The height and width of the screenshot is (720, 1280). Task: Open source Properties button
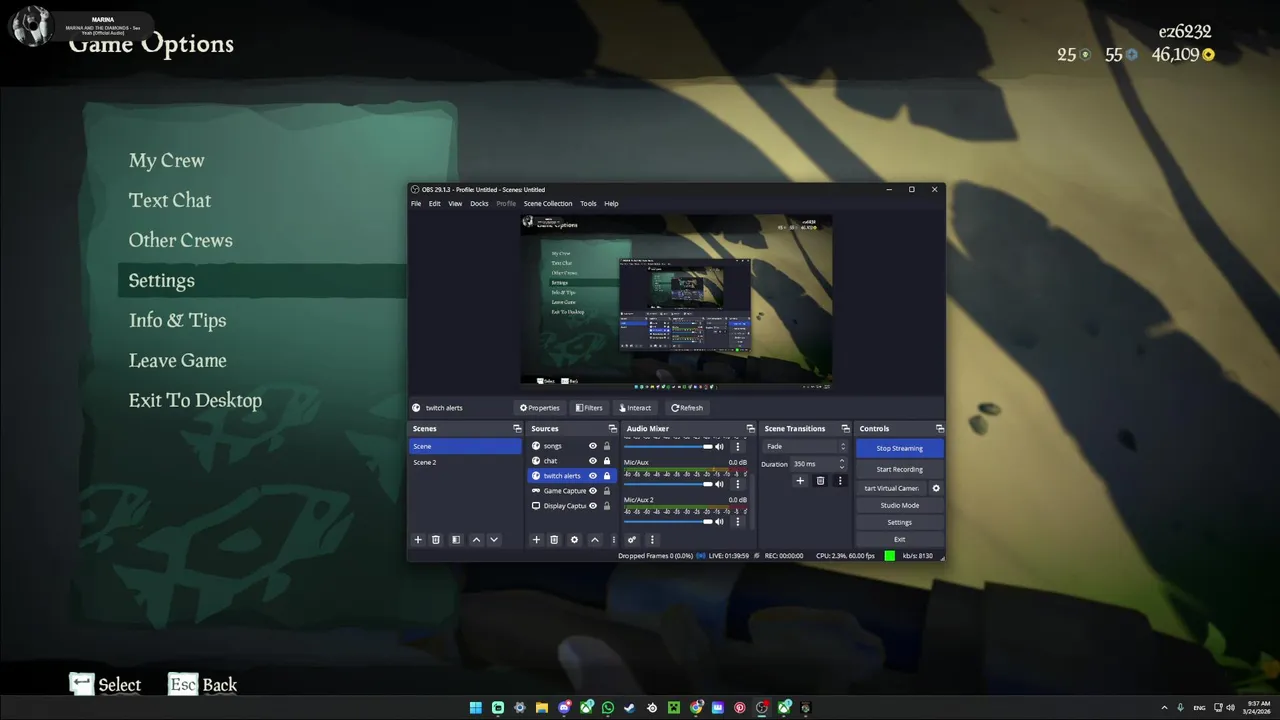(x=540, y=408)
